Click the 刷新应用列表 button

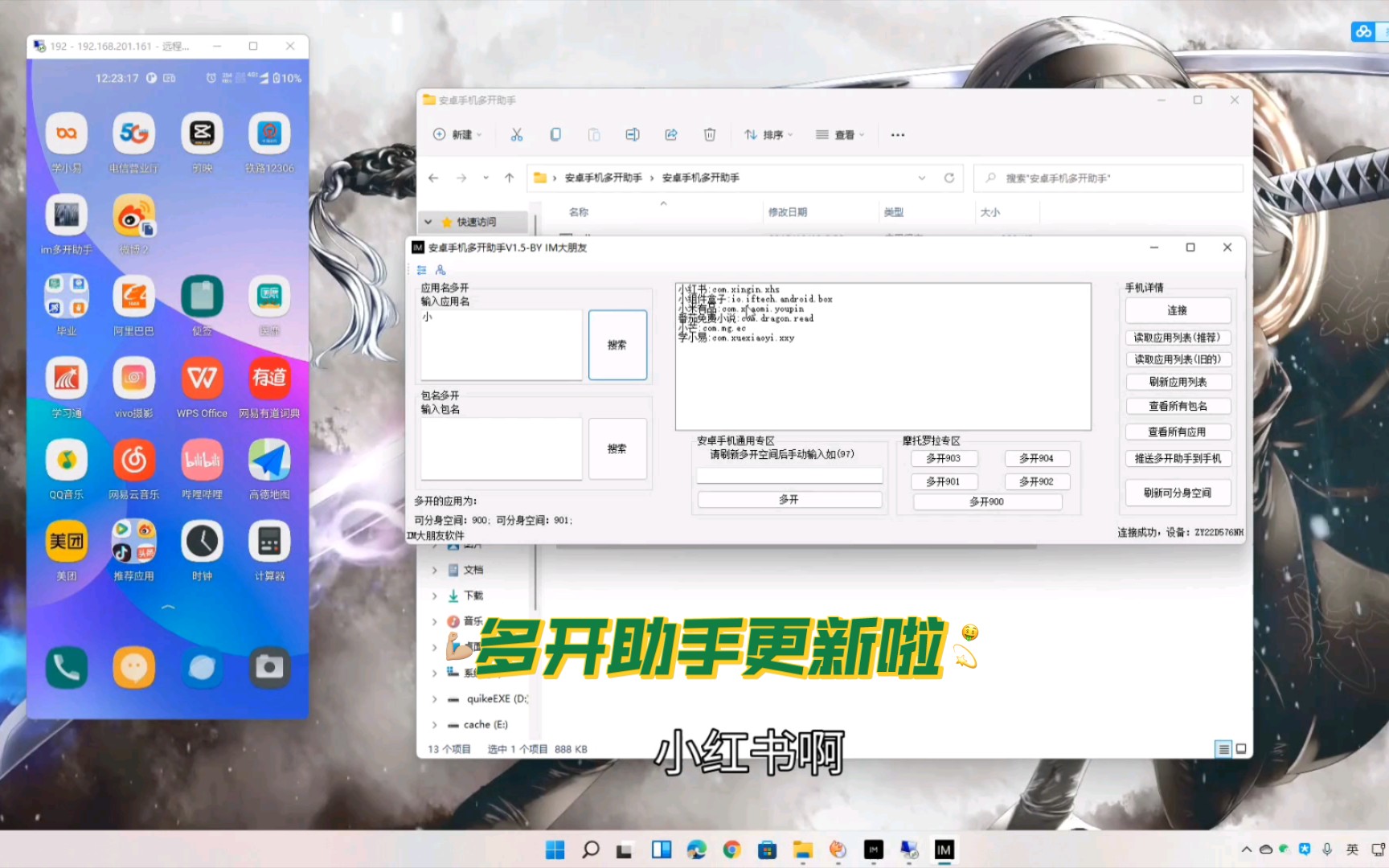click(1178, 382)
